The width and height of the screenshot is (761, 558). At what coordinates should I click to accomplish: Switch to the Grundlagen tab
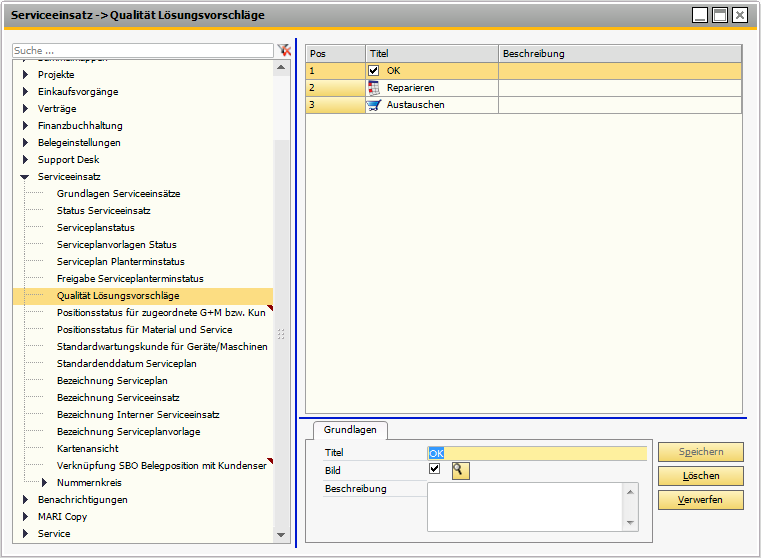[x=350, y=429]
